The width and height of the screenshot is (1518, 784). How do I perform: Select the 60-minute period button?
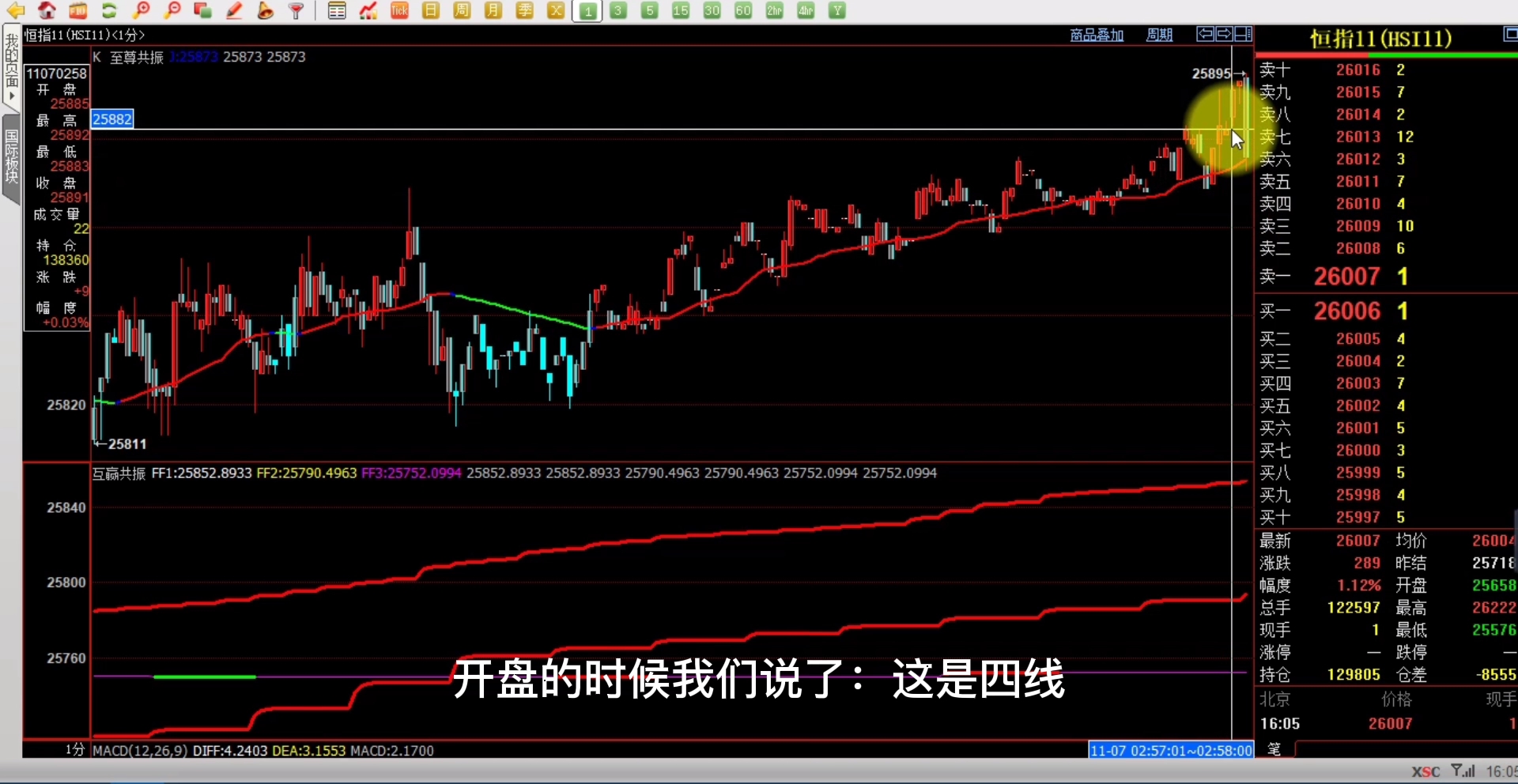tap(743, 10)
